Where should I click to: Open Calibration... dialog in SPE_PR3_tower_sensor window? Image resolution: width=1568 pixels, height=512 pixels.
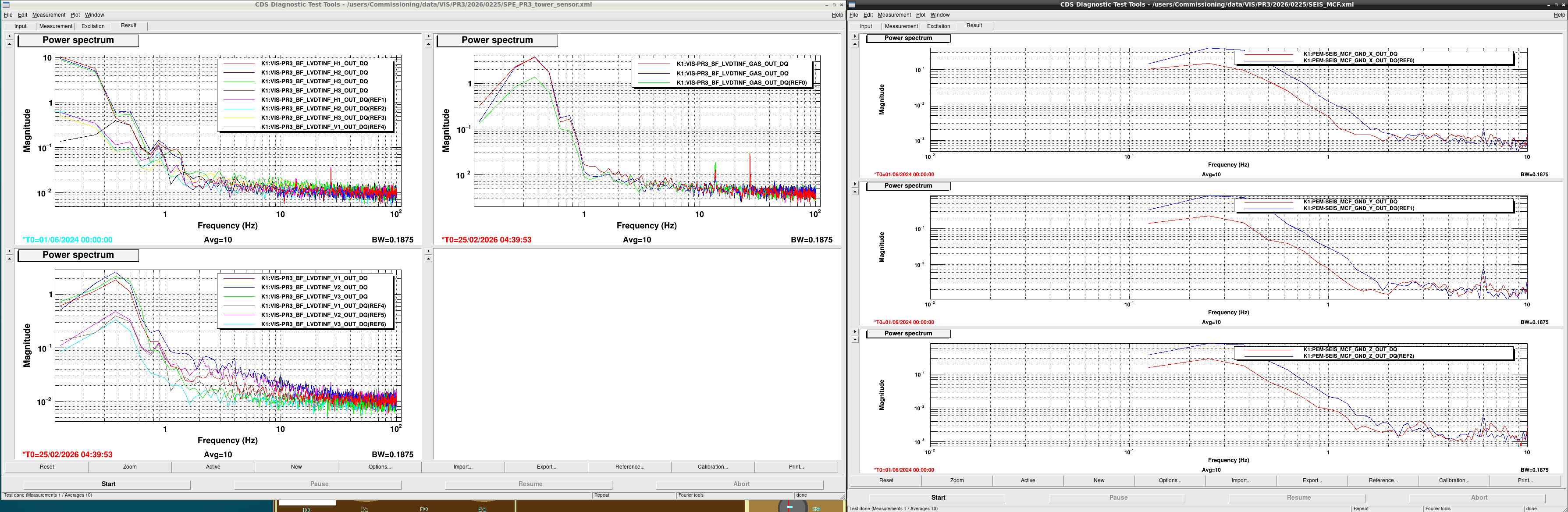(712, 467)
